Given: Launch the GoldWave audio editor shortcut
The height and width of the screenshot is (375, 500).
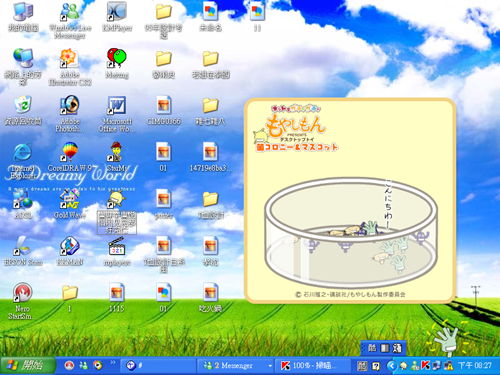Looking at the screenshot, I should point(70,204).
